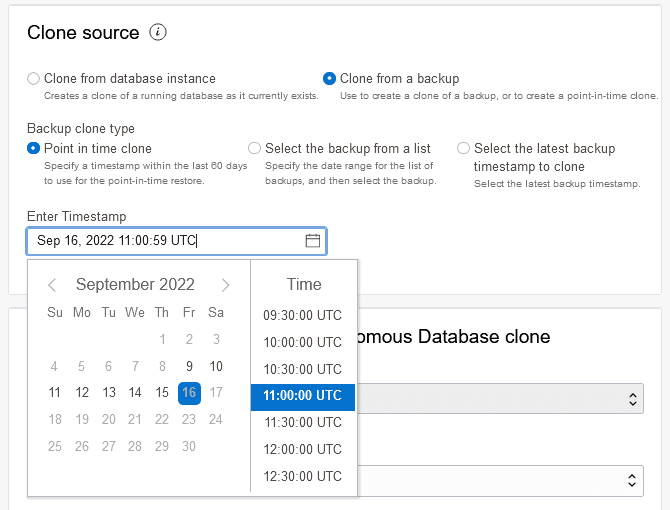
Task: Click the Time column heading
Action: pos(304,284)
